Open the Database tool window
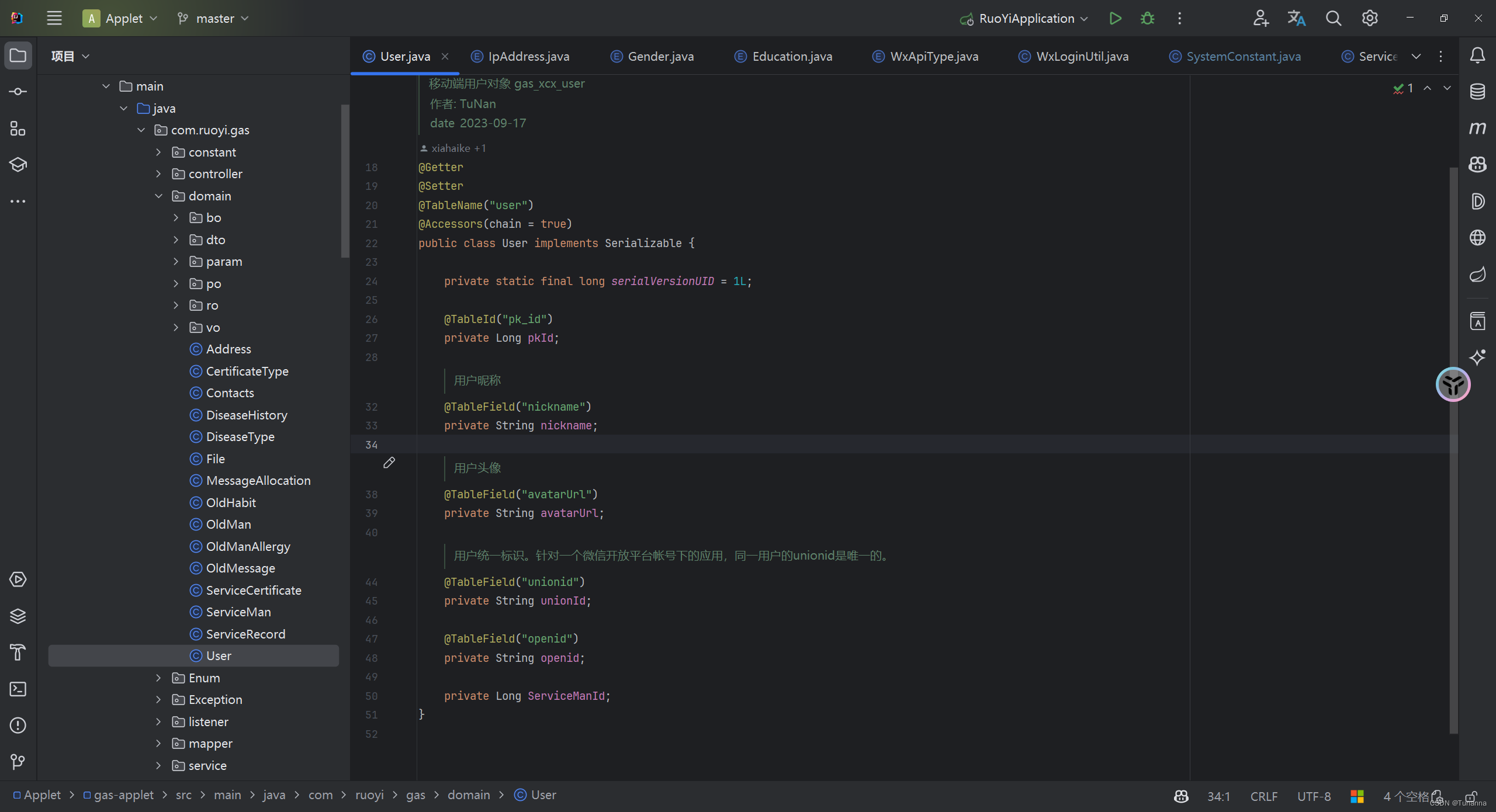This screenshot has height=812, width=1496. pyautogui.click(x=1477, y=92)
